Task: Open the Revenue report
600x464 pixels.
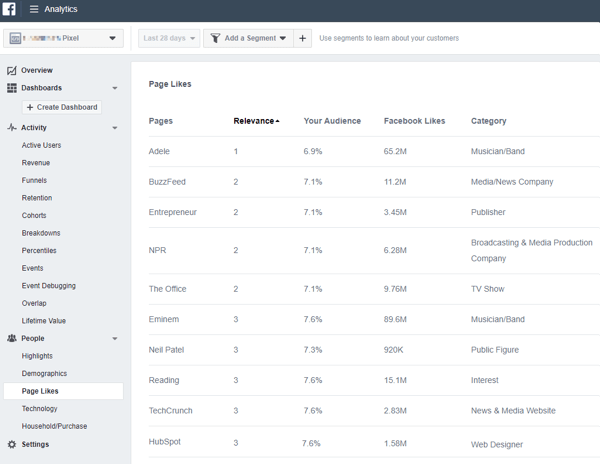Action: pyautogui.click(x=36, y=163)
